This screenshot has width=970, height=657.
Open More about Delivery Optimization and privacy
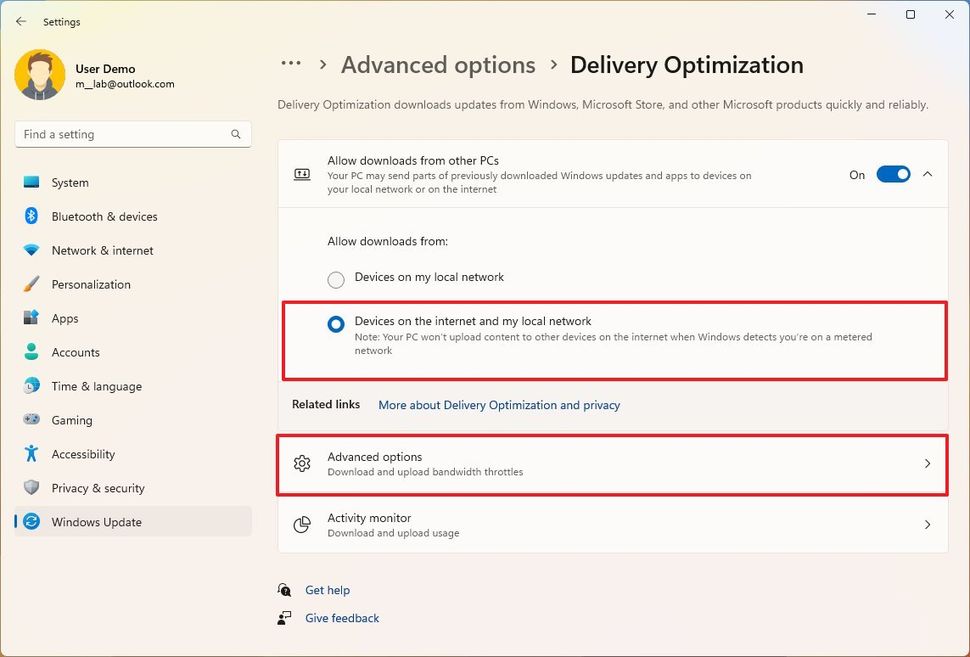[x=499, y=405]
